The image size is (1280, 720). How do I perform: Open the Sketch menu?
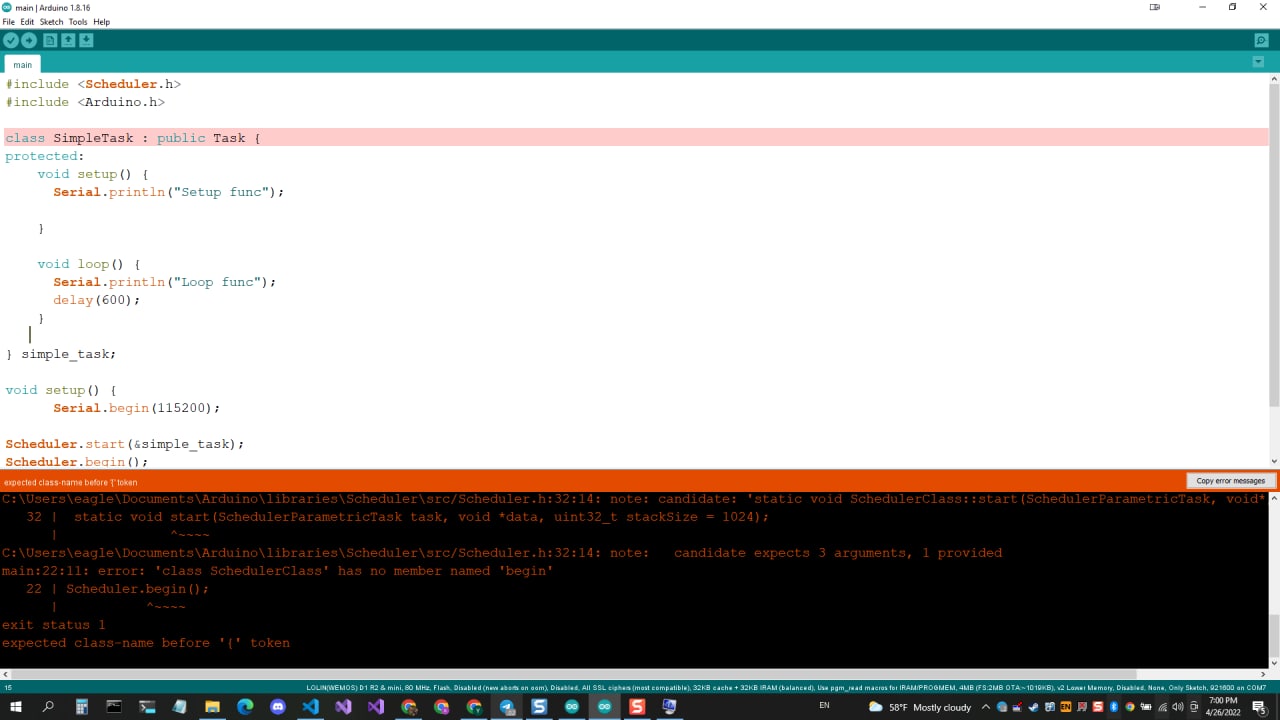tap(51, 21)
